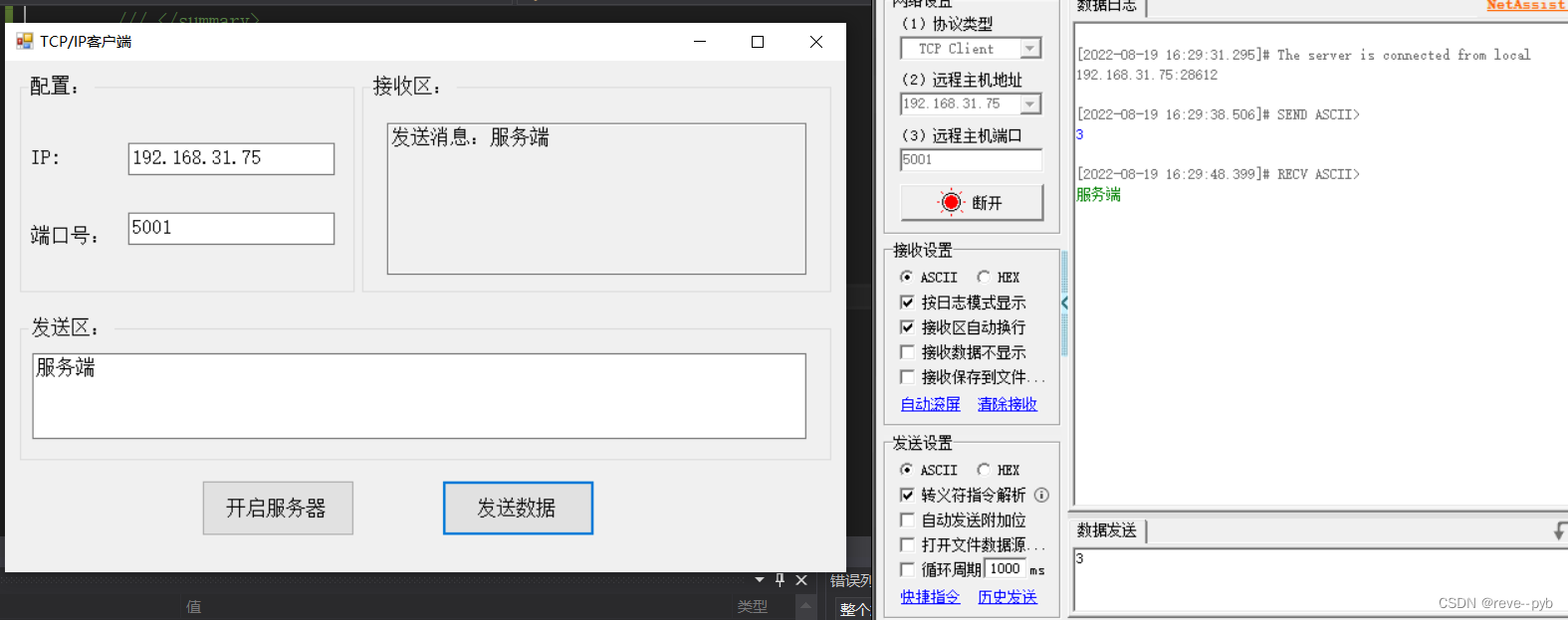
Task: Enable 打开文件数据源 checkbox
Action: (907, 544)
